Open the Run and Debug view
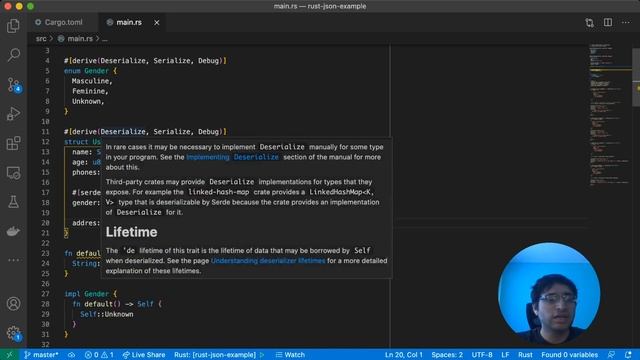640x360 pixels. coord(13,114)
